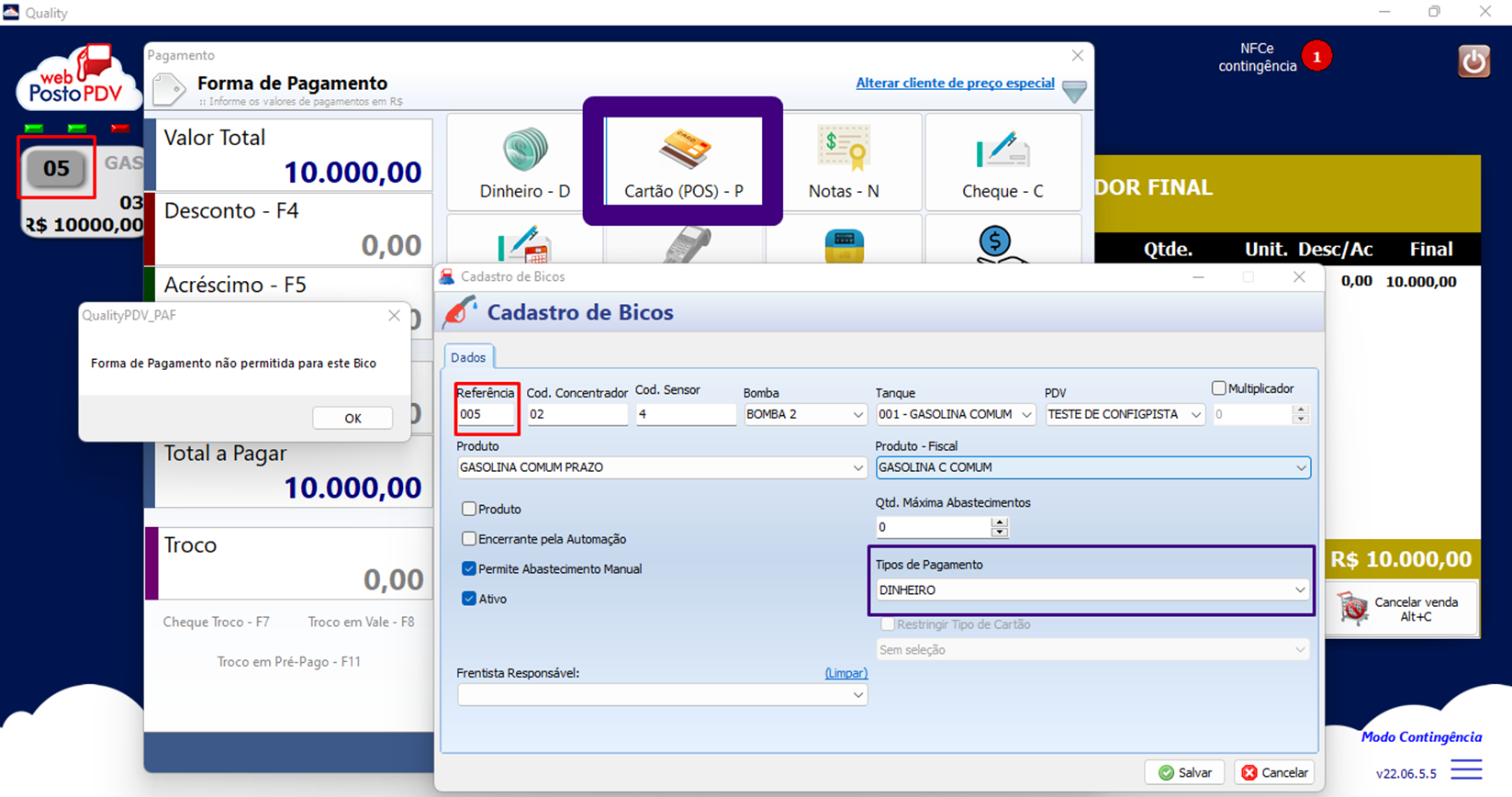The height and width of the screenshot is (797, 1512).
Task: Click Cancelar in Cadastro de Bicos
Action: pyautogui.click(x=1274, y=772)
